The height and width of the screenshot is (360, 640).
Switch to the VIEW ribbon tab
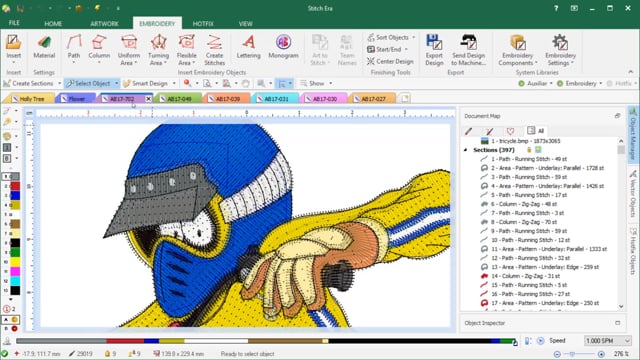click(245, 24)
